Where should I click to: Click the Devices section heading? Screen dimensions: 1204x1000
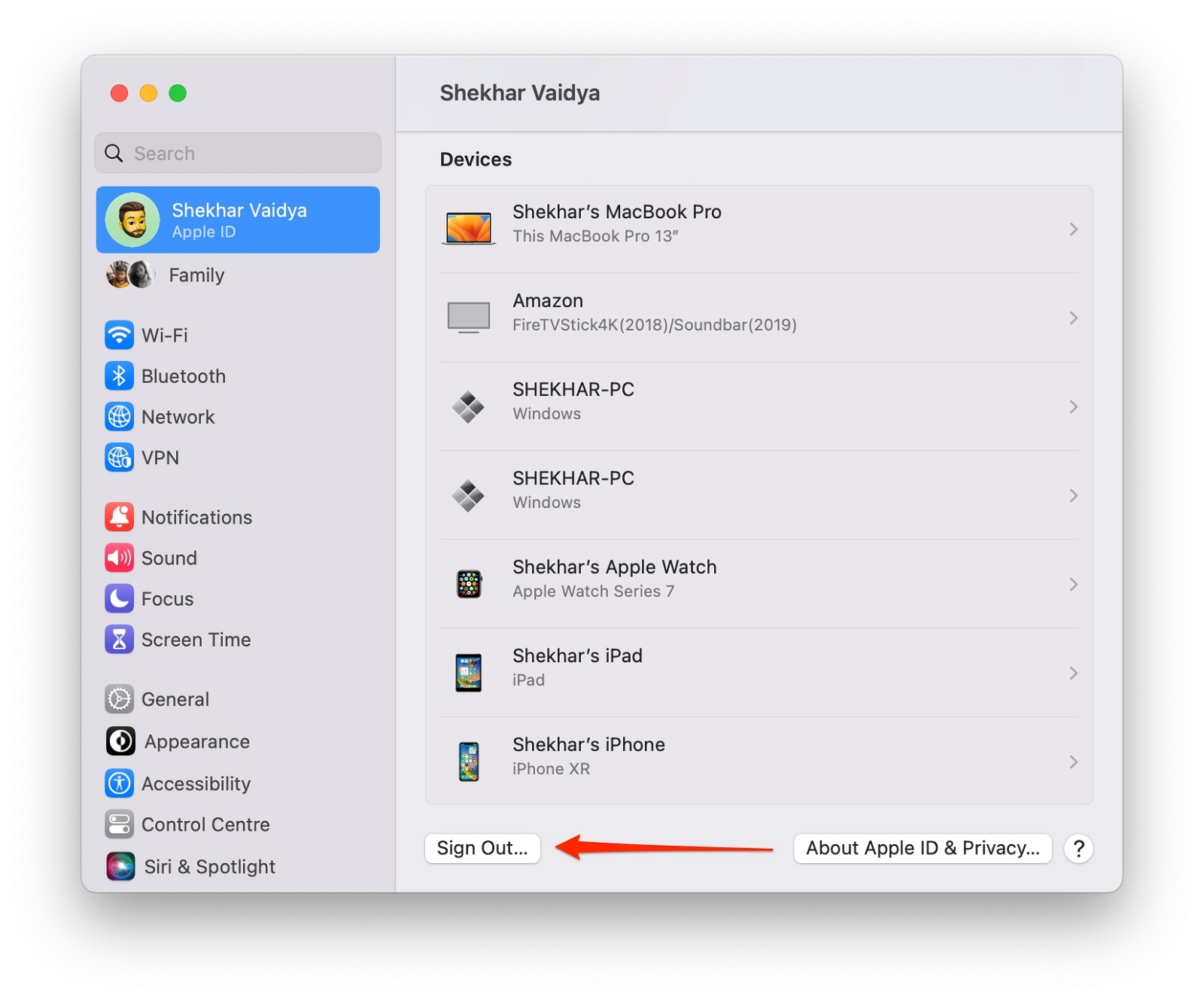pyautogui.click(x=476, y=160)
